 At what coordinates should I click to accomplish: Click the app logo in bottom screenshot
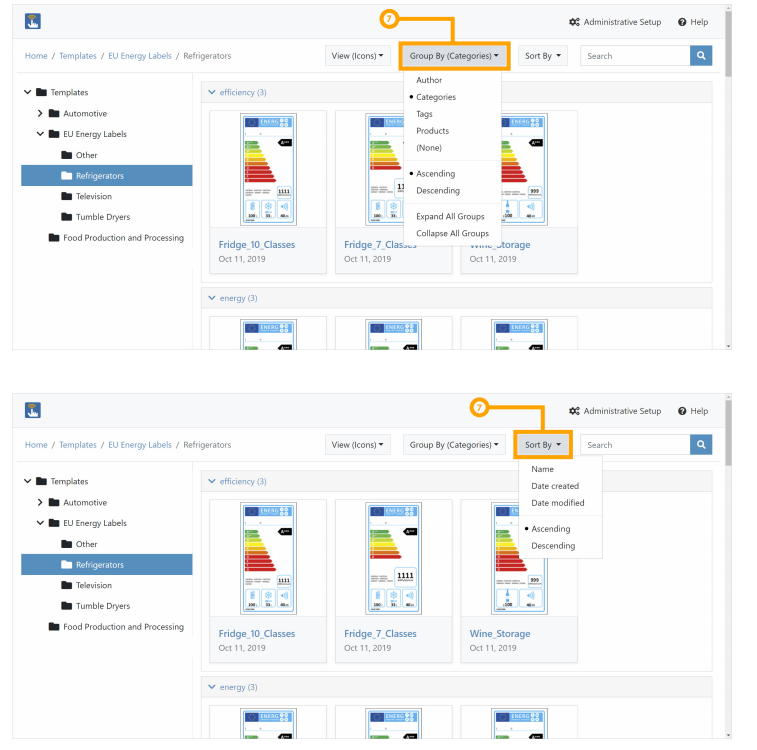[x=33, y=410]
